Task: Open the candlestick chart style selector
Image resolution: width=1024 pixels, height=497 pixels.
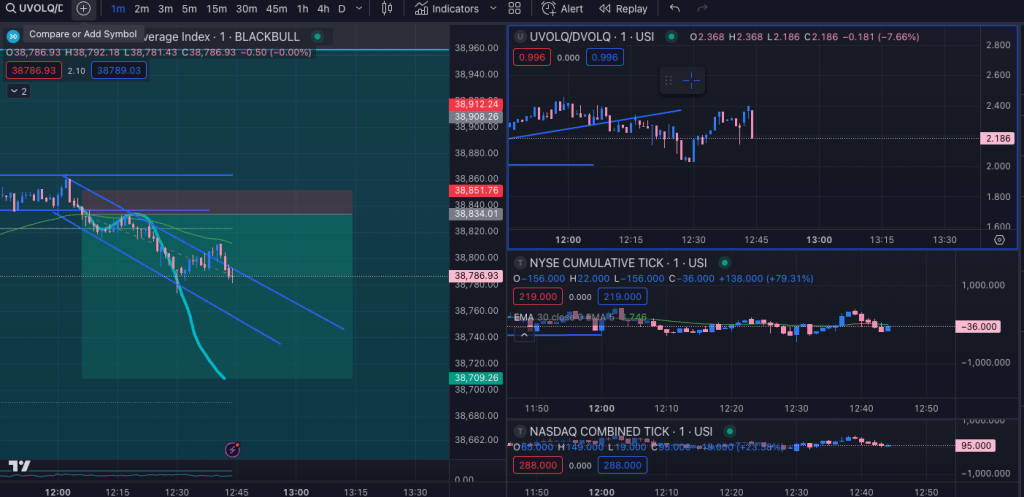Action: [x=388, y=8]
